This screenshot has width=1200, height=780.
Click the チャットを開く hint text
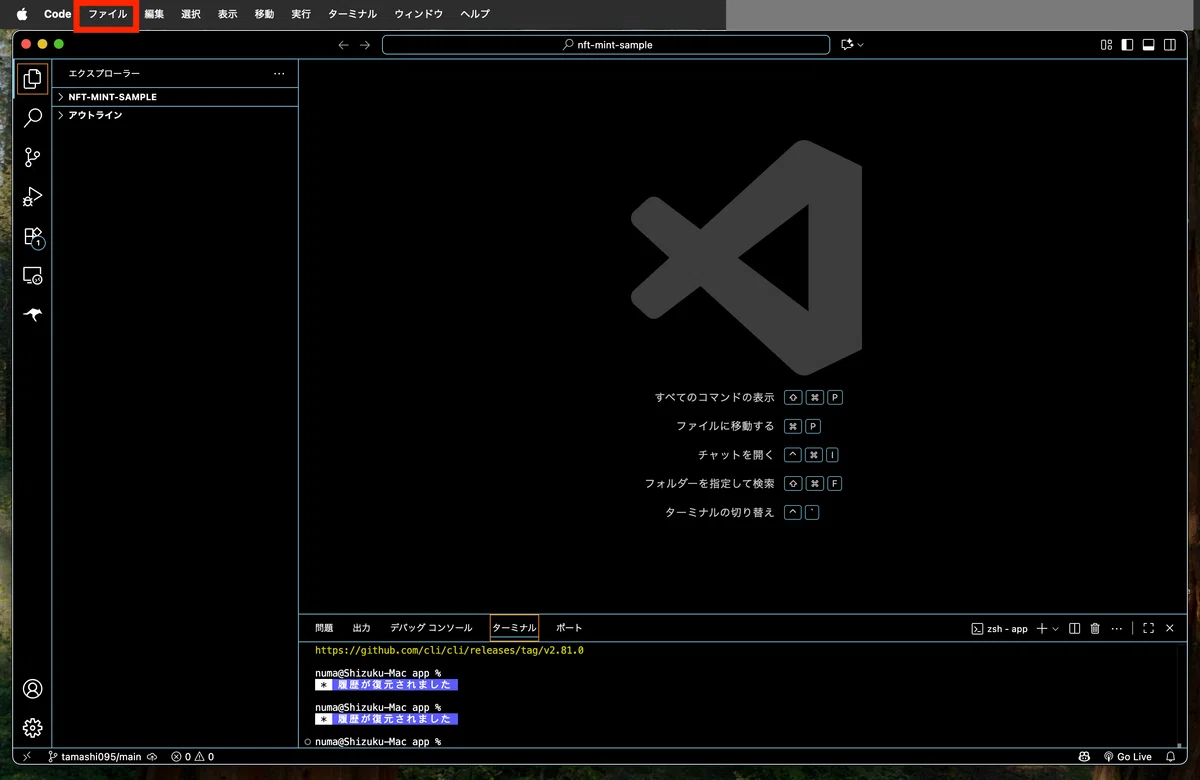point(736,455)
